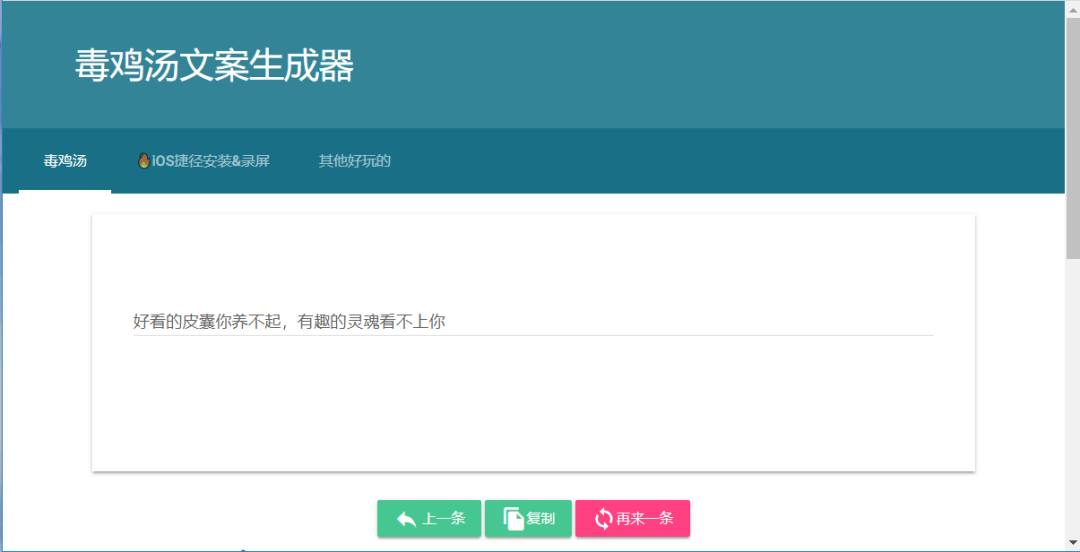Click the 毒鸡汤文案生成器 page title

point(214,66)
